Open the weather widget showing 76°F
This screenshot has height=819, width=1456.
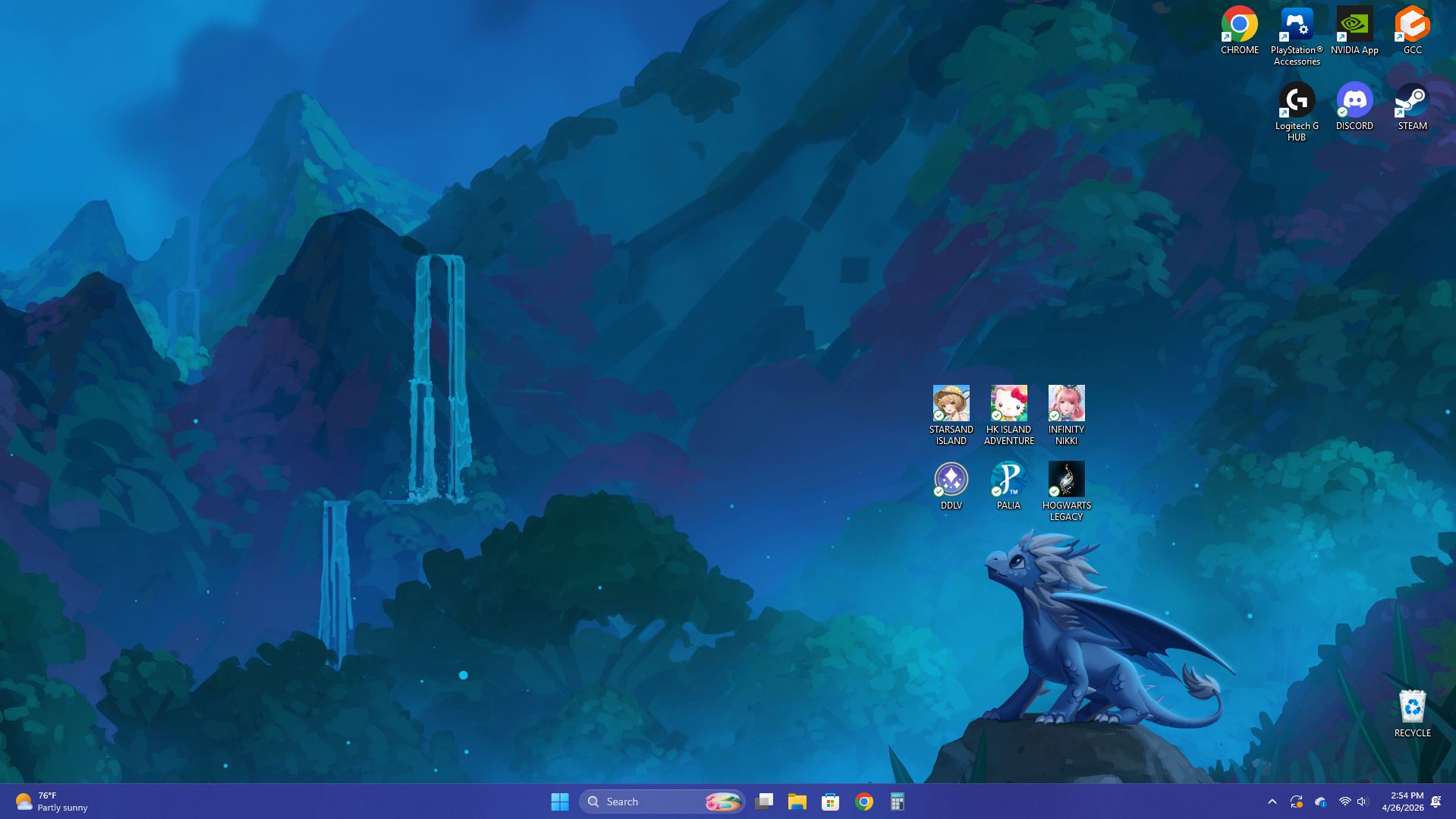click(52, 802)
